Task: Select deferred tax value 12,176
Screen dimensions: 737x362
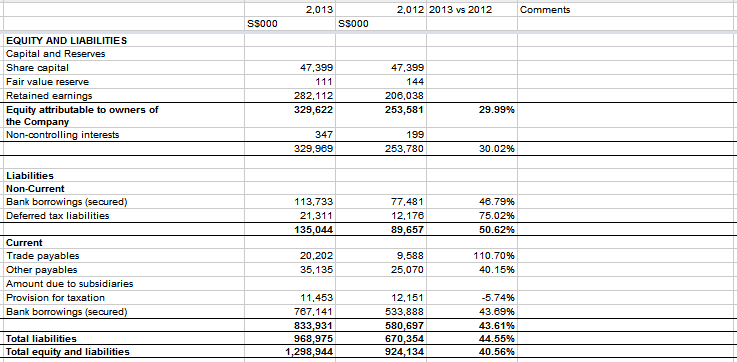Action: coord(381,216)
